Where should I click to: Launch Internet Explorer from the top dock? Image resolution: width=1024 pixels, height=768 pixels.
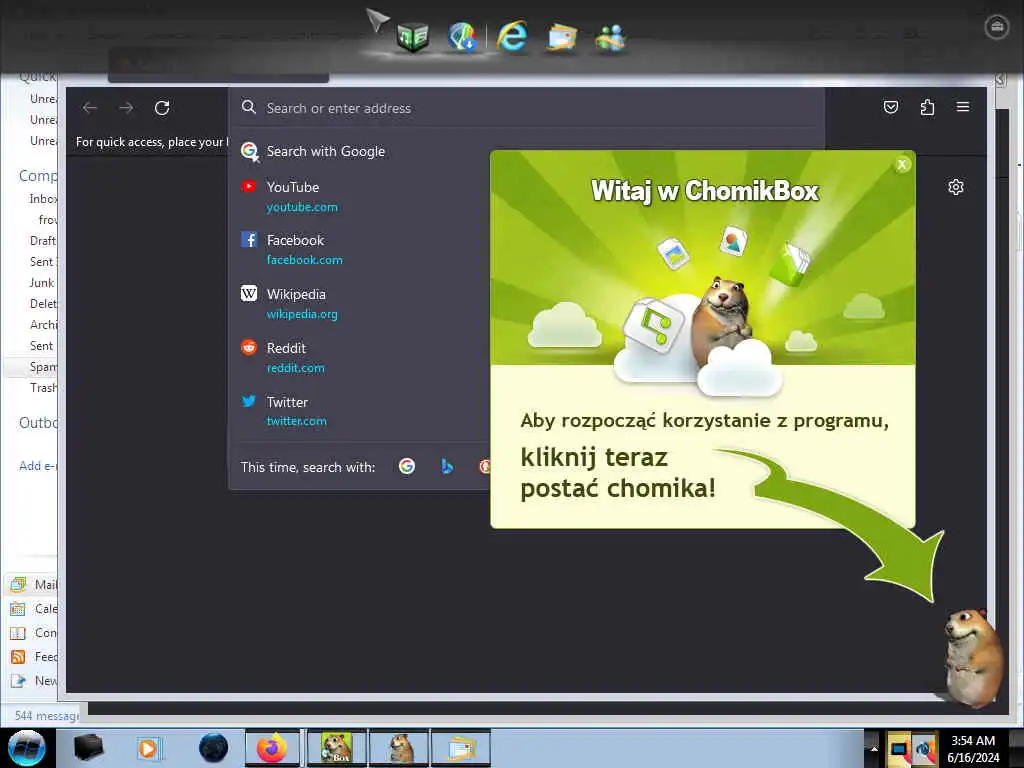[x=512, y=36]
